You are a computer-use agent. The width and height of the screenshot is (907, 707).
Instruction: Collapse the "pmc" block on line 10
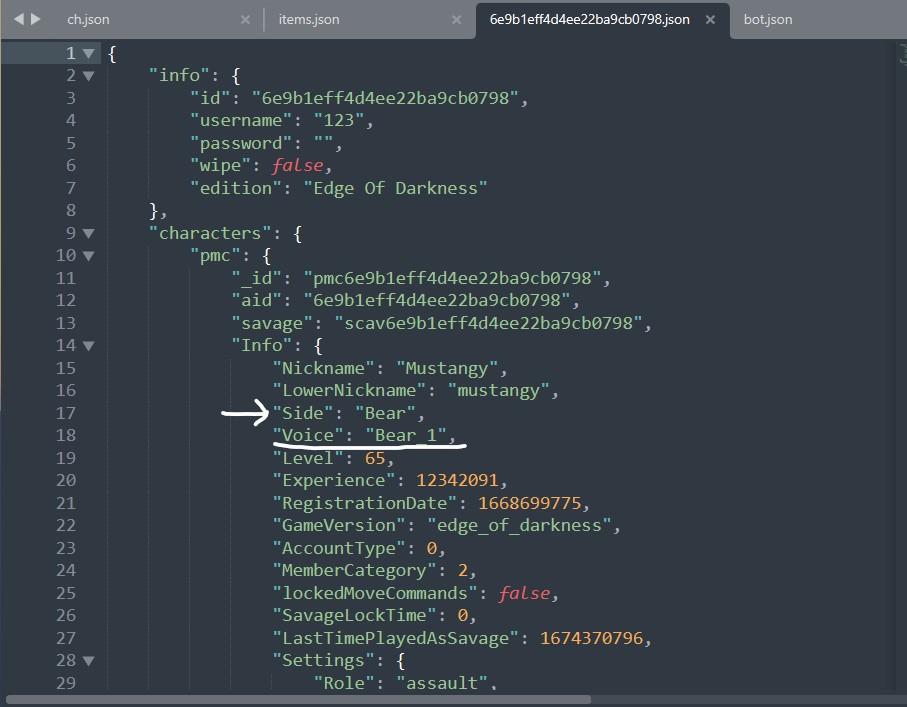point(89,256)
